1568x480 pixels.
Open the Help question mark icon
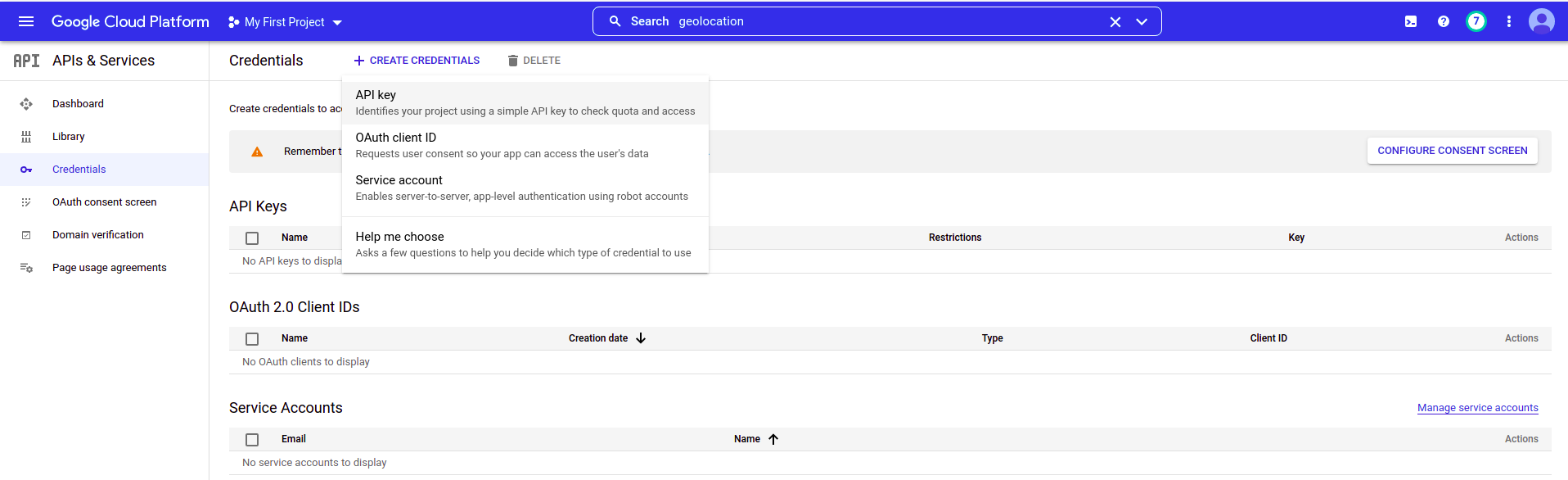point(1444,21)
